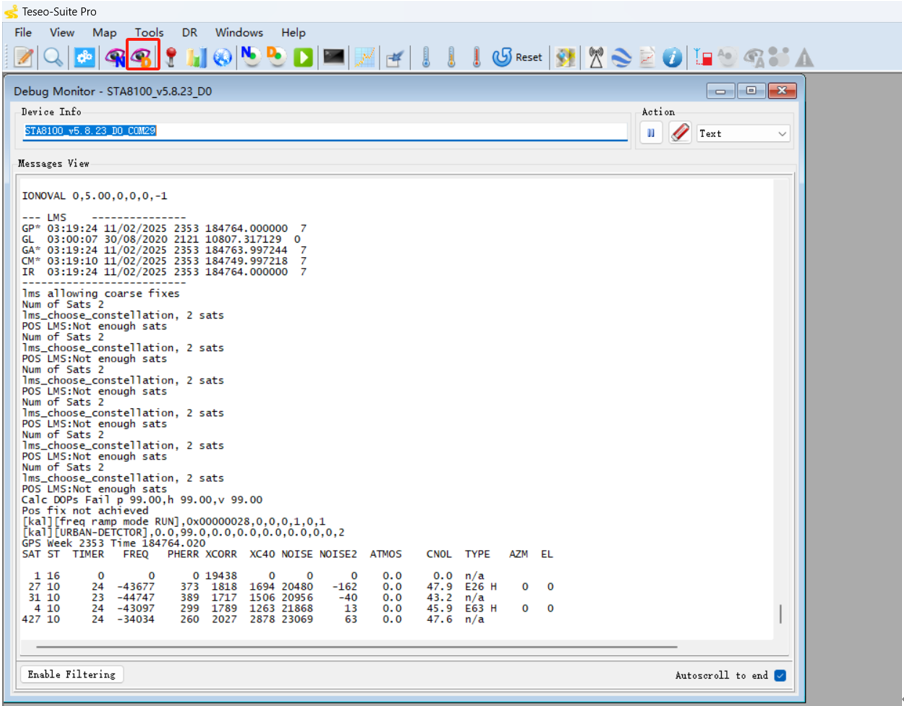Click the green play arrow toolbar icon
This screenshot has height=706, width=904.
point(303,57)
